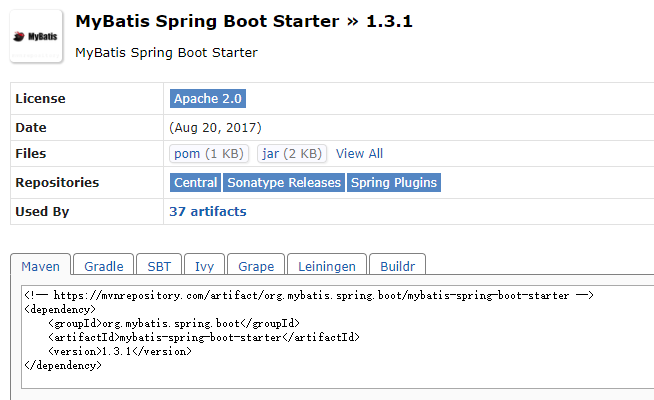
Task: Switch to the Gradle tab
Action: [104, 266]
